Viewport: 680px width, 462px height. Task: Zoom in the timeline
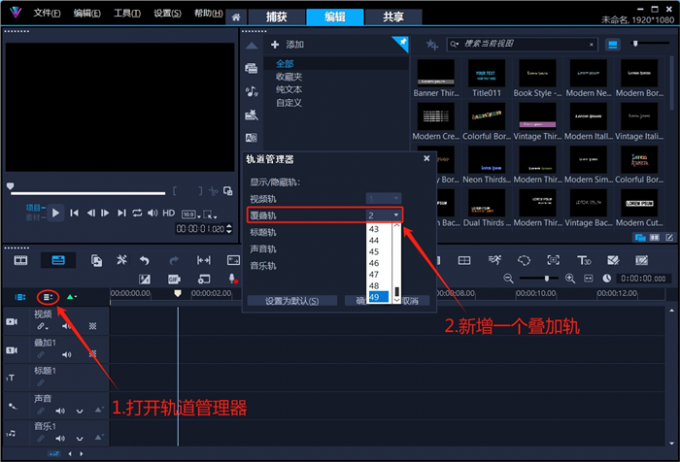click(570, 279)
